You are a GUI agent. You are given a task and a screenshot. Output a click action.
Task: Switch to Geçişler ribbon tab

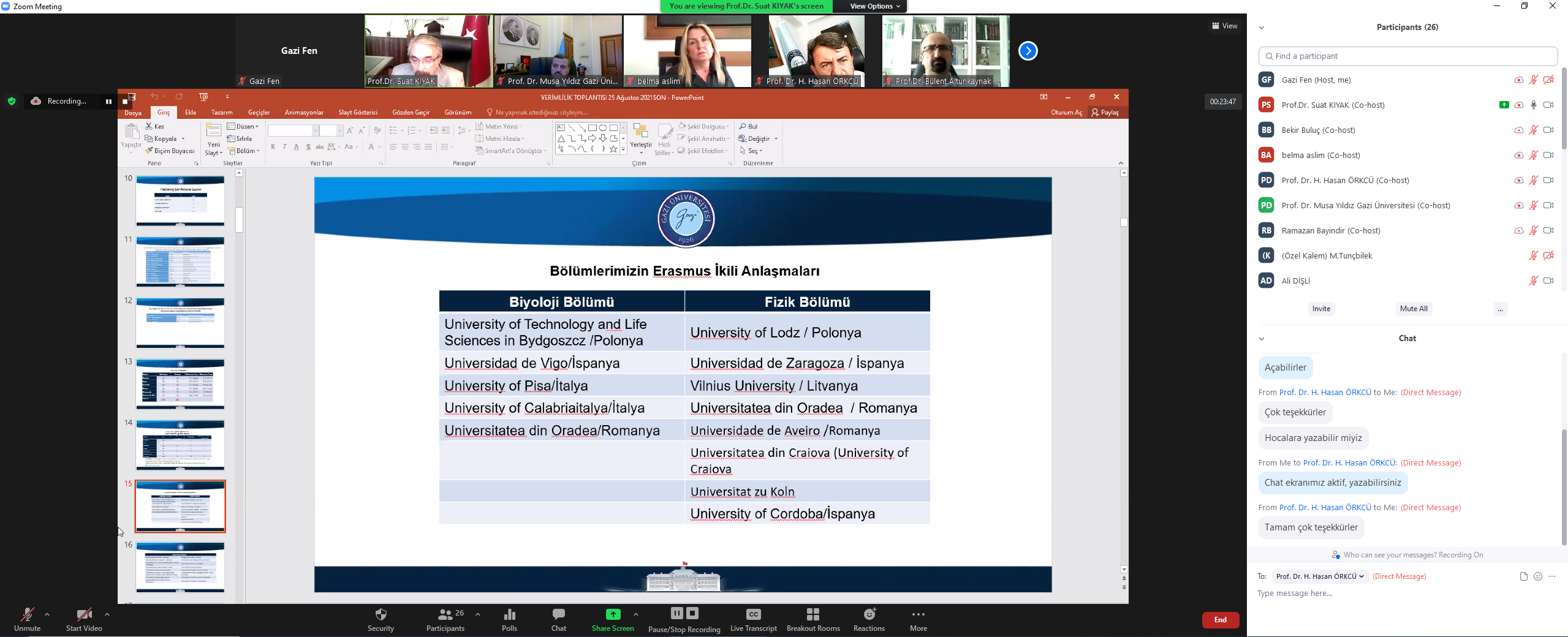(x=259, y=113)
